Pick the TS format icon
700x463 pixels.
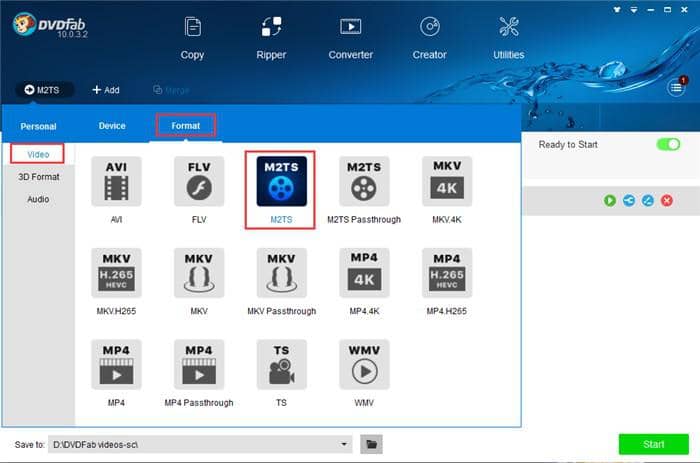(281, 364)
